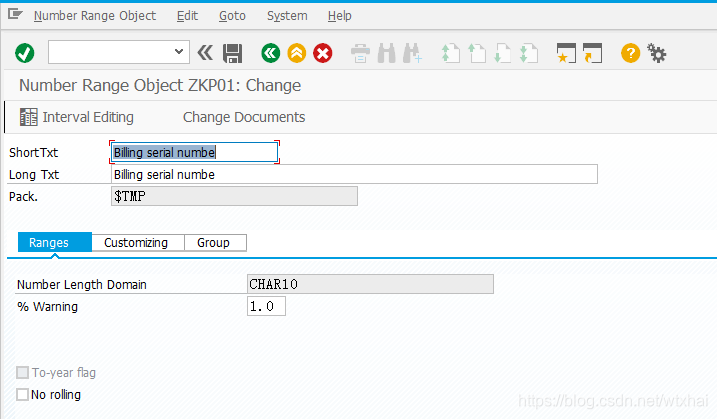Viewport: 717px width, 419px height.
Task: Jump to First Page icon
Action: click(450, 53)
